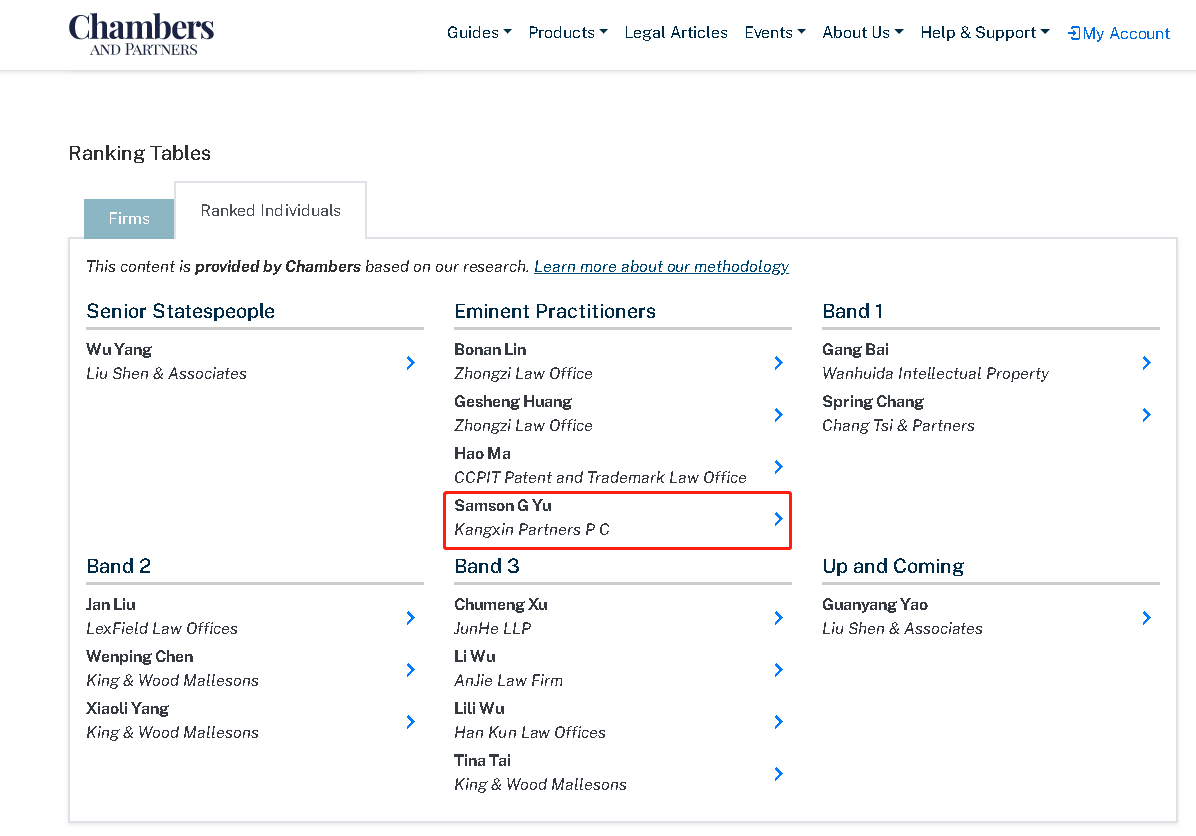Open chevron arrow for Bonan Lin

pos(778,363)
